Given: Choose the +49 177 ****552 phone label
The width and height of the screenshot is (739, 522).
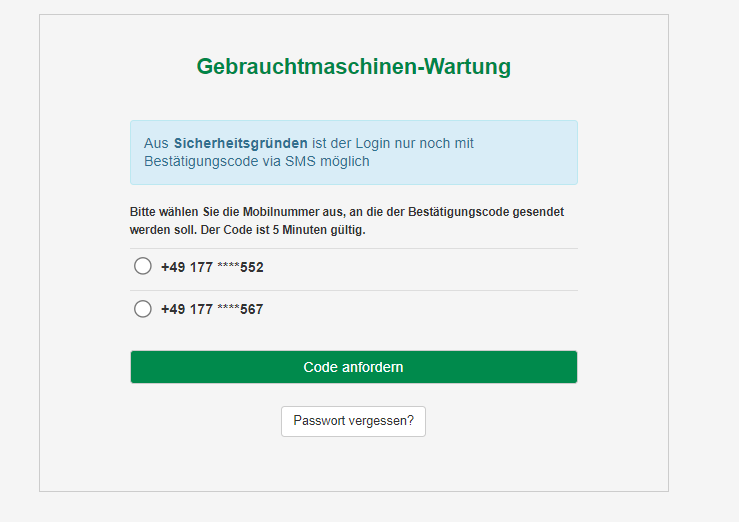Looking at the screenshot, I should (x=212, y=267).
